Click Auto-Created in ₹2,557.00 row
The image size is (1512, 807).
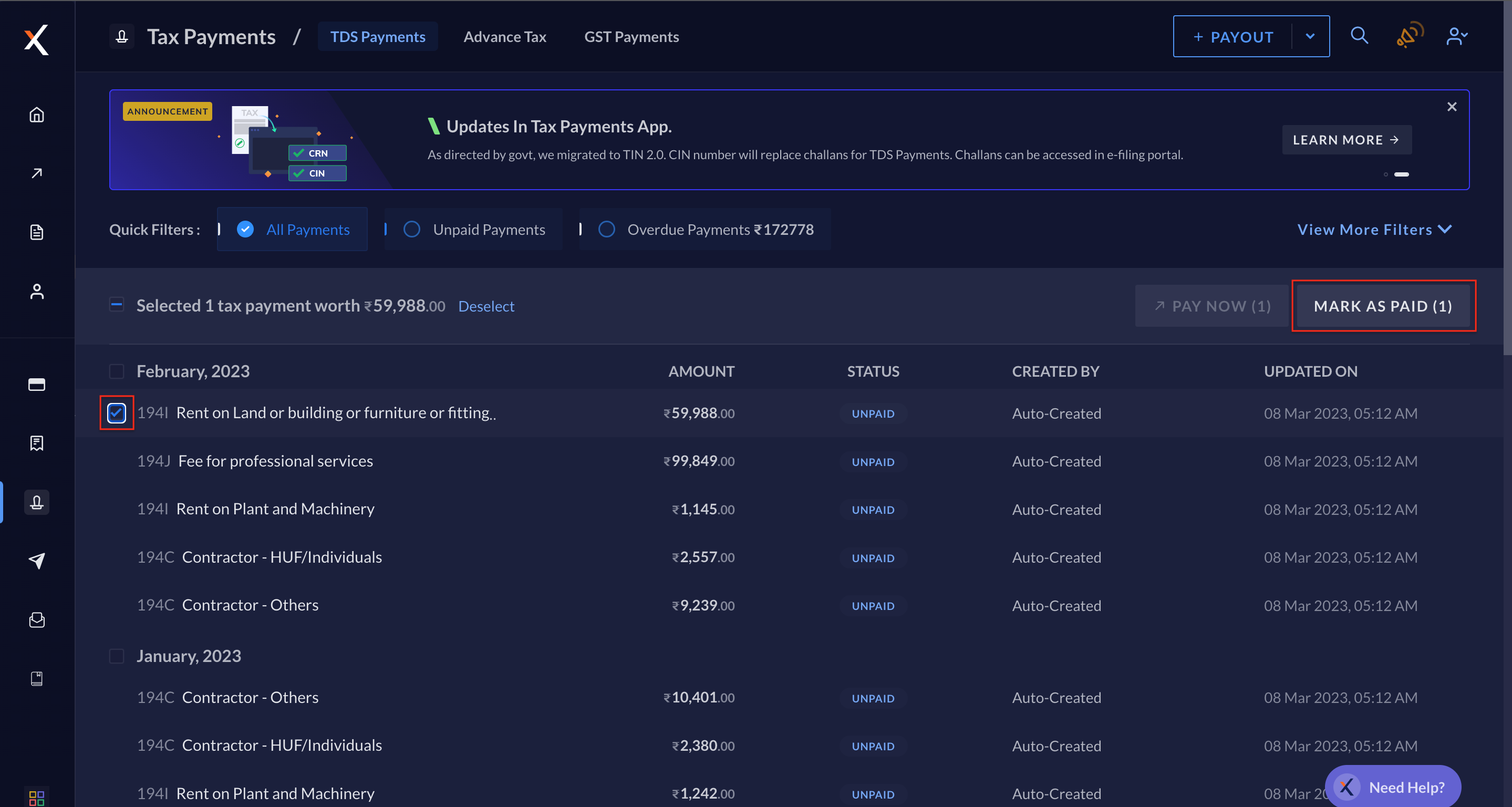point(1057,557)
